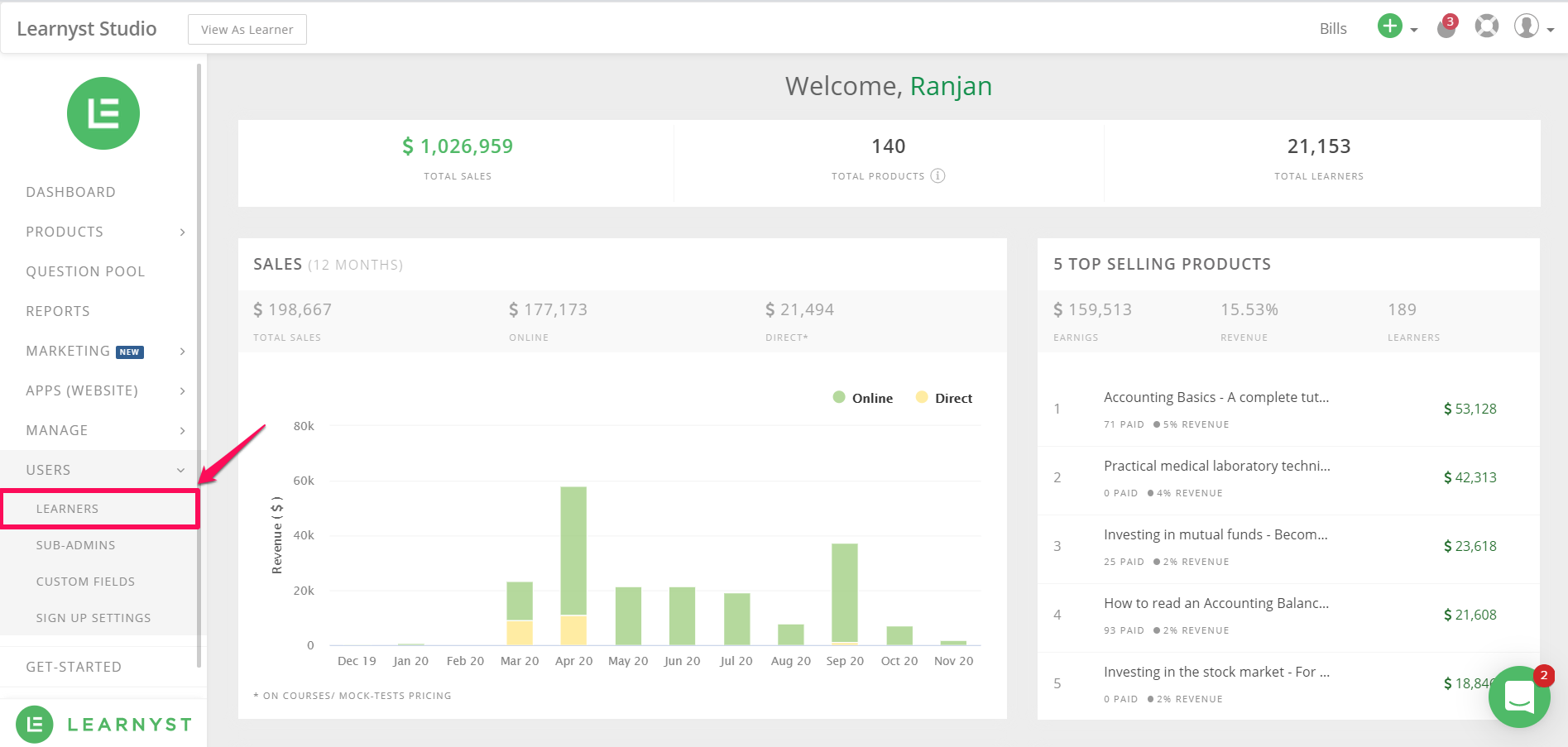This screenshot has height=747, width=1568.
Task: Expand the Marketing submenu chevron
Action: tap(183, 352)
